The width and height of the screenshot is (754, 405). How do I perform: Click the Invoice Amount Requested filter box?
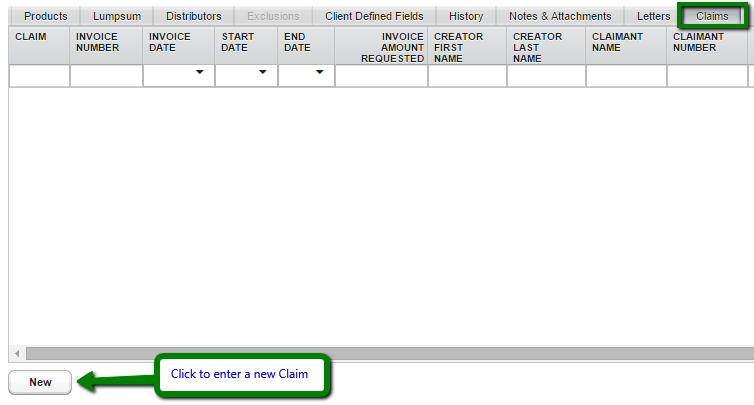pos(381,76)
